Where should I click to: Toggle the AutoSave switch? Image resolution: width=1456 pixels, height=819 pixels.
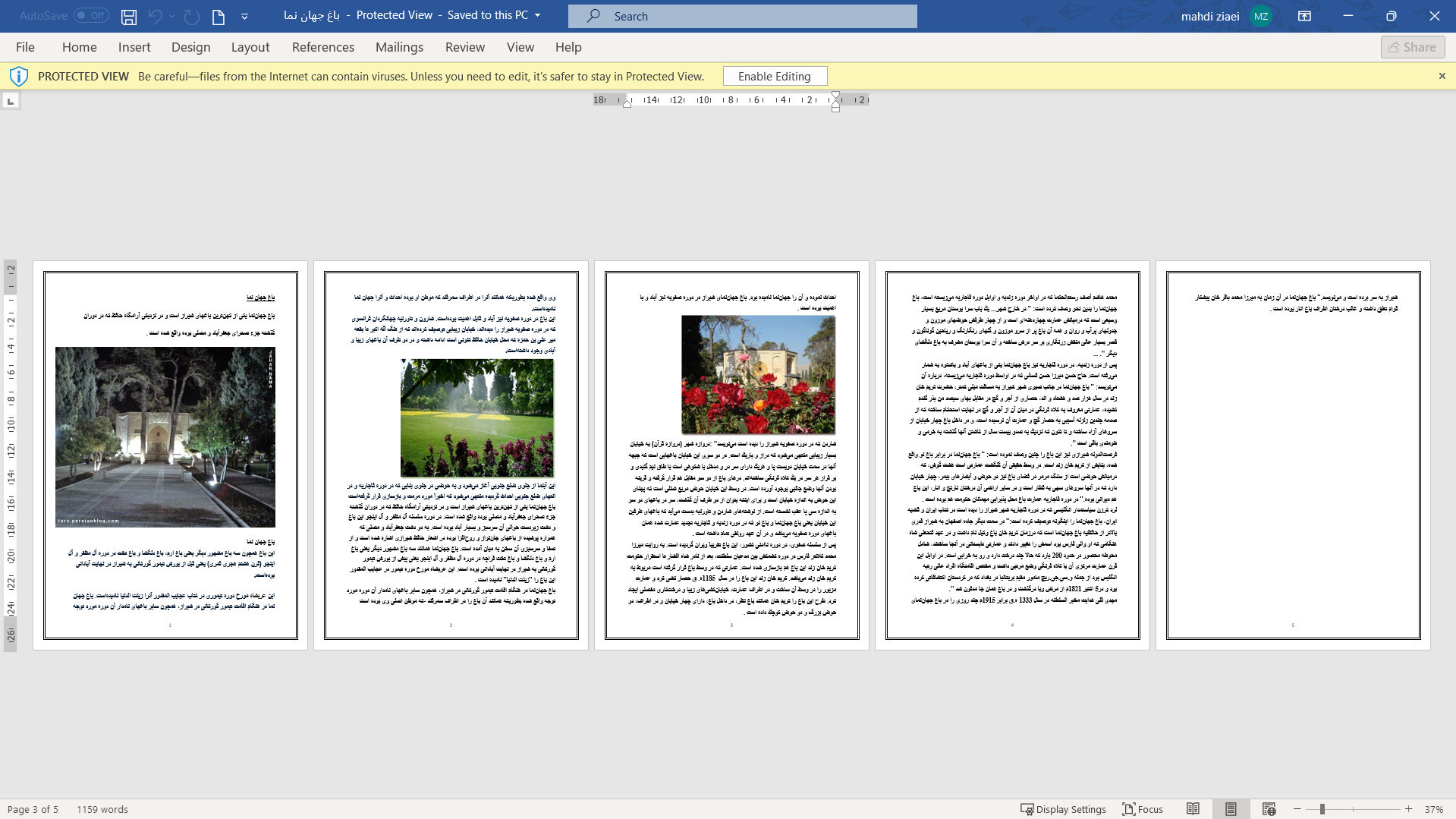coord(91,16)
